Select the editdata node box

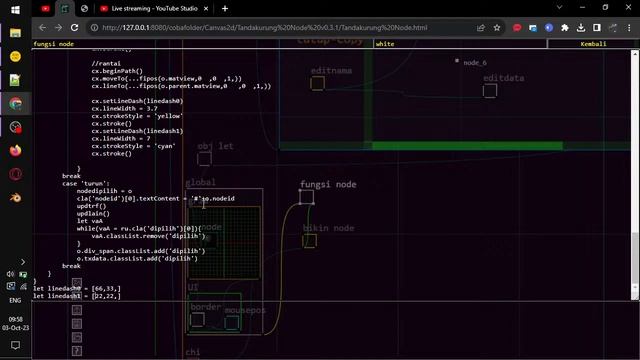pos(490,91)
